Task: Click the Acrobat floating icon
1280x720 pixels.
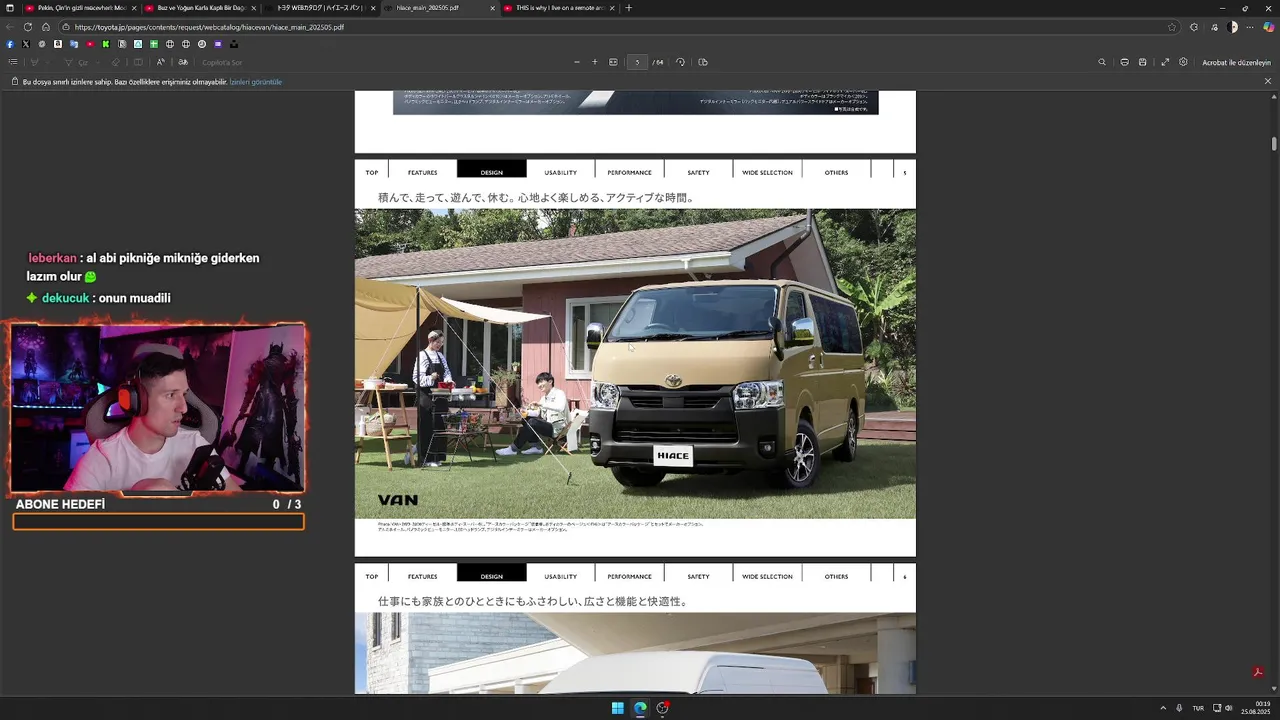Action: [x=1258, y=672]
